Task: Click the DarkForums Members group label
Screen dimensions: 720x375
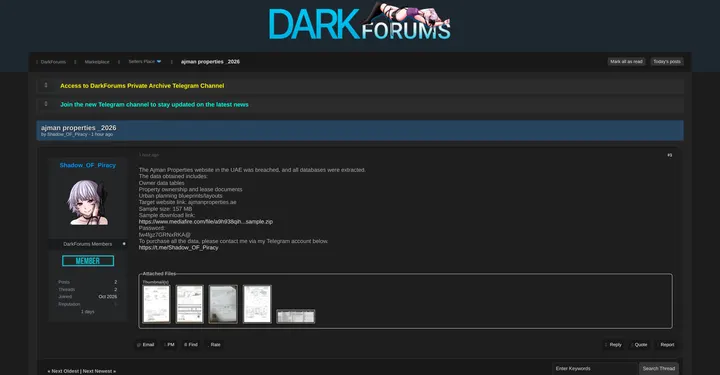Action: coord(88,244)
